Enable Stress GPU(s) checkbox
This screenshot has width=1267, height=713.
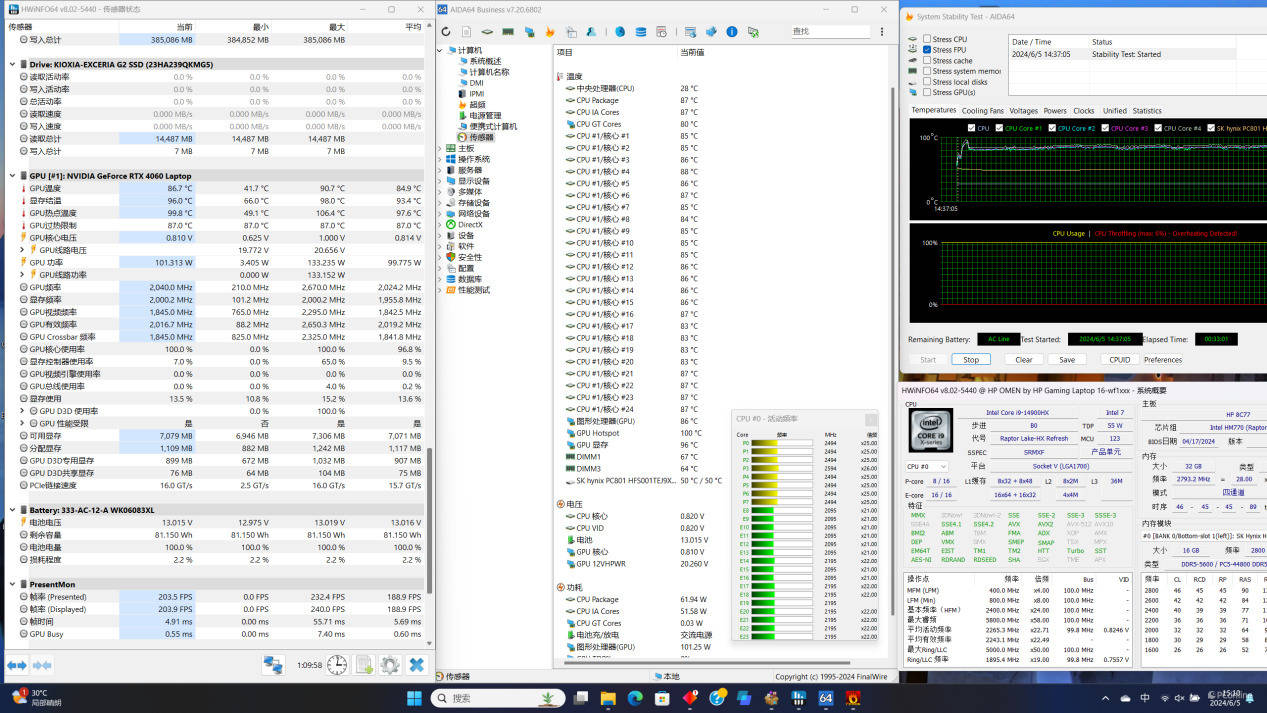[927, 93]
